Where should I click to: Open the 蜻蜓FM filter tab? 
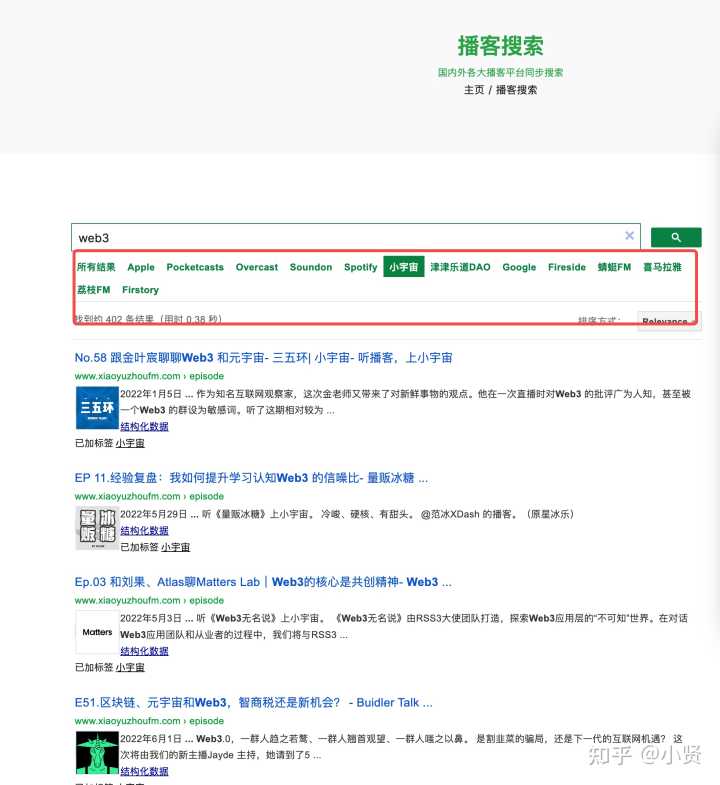614,267
